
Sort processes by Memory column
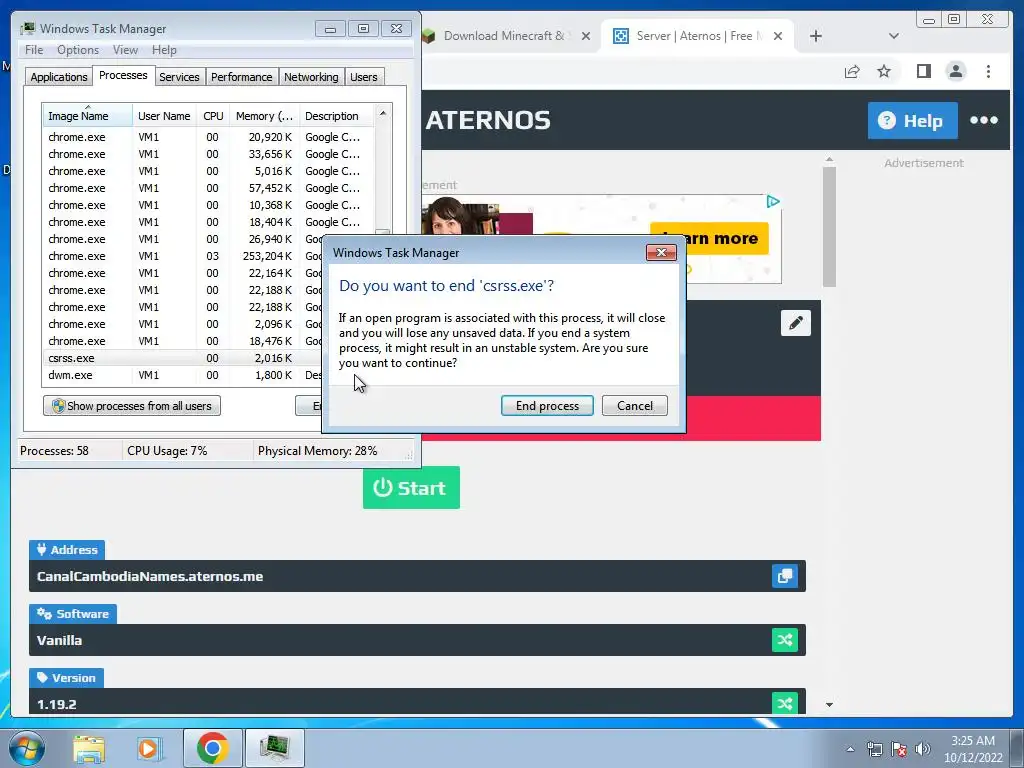pos(264,116)
